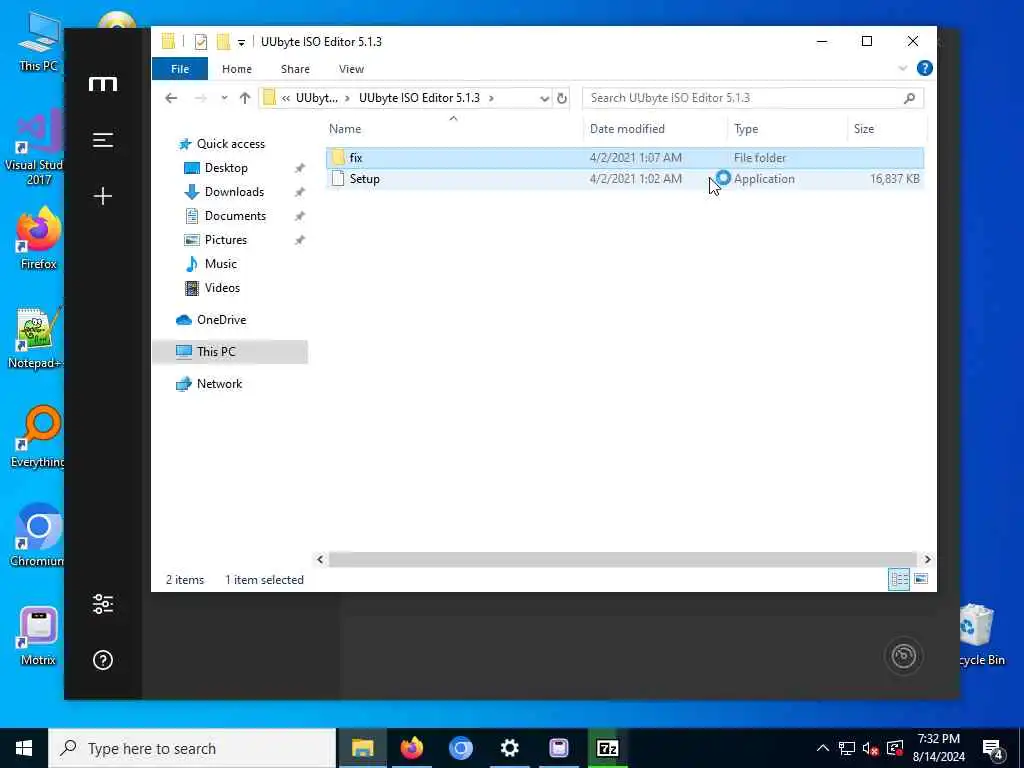Select the Chromium desktop shortcut
The height and width of the screenshot is (768, 1024).
(38, 536)
